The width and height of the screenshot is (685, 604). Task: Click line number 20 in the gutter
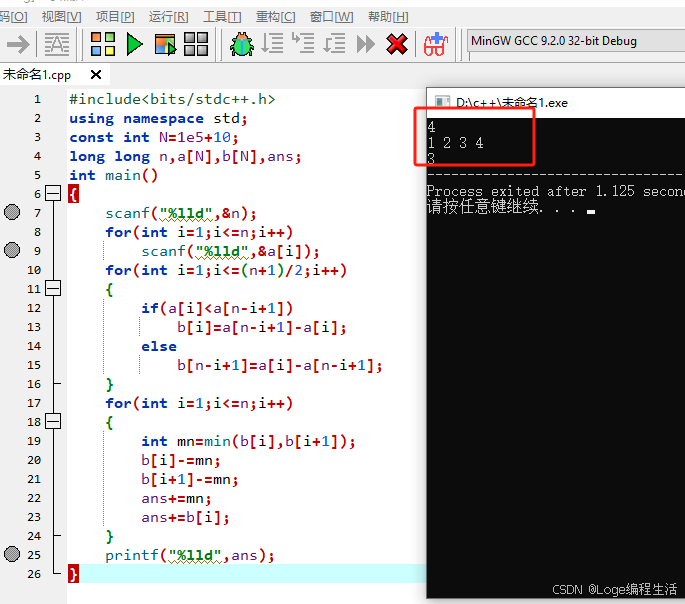[34, 460]
